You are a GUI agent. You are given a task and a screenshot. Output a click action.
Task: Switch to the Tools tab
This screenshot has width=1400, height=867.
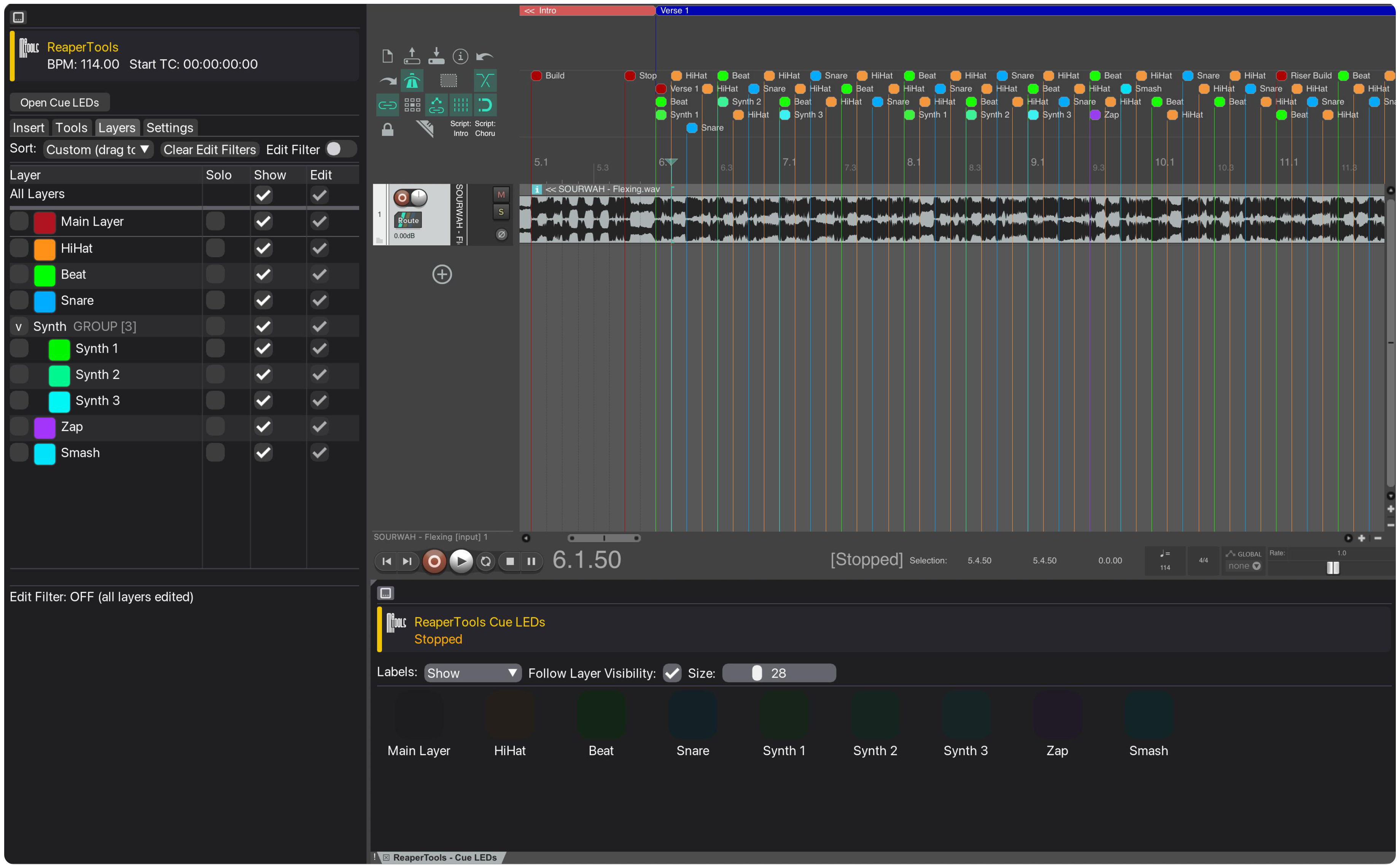(x=71, y=127)
